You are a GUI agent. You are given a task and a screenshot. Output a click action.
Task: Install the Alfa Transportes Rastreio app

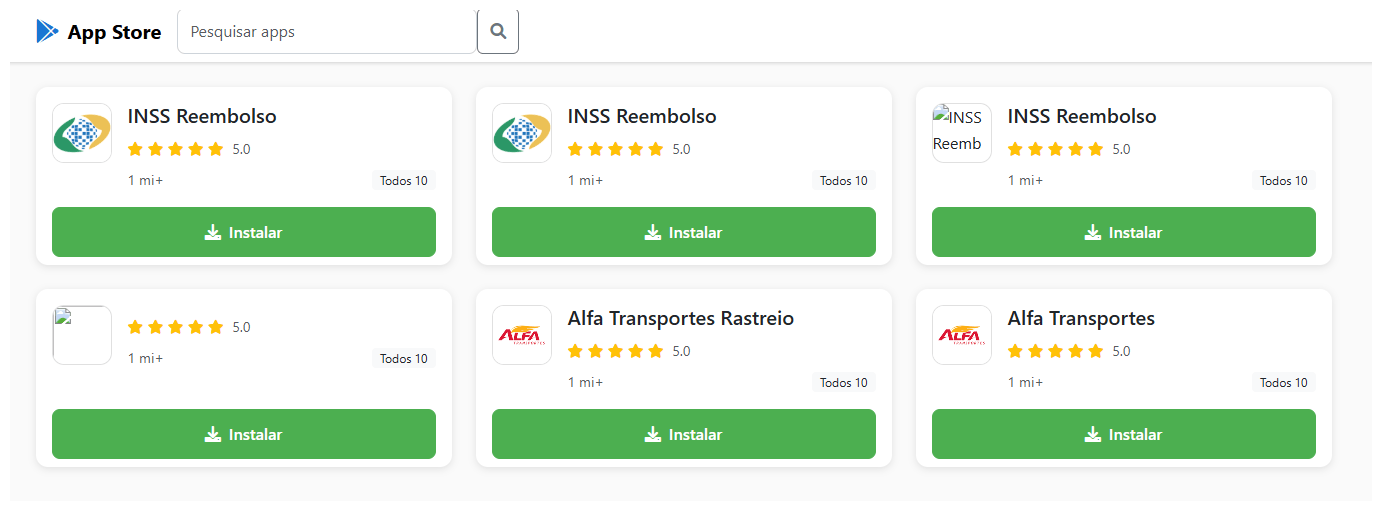(x=683, y=434)
